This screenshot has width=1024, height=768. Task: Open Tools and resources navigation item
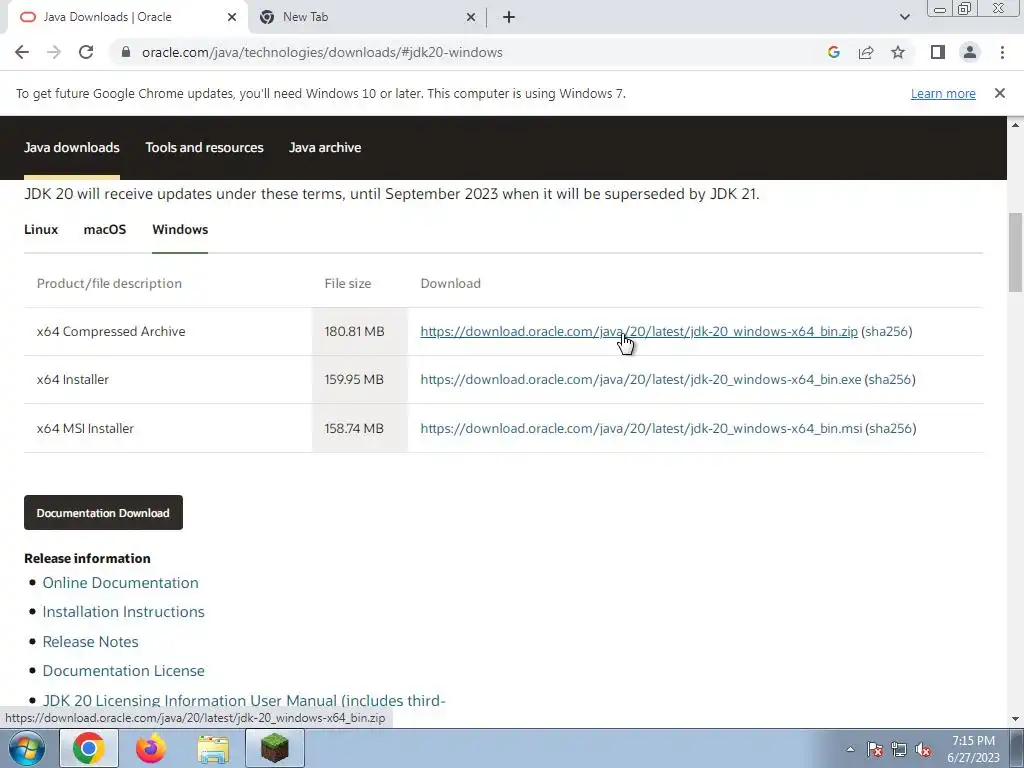[204, 148]
